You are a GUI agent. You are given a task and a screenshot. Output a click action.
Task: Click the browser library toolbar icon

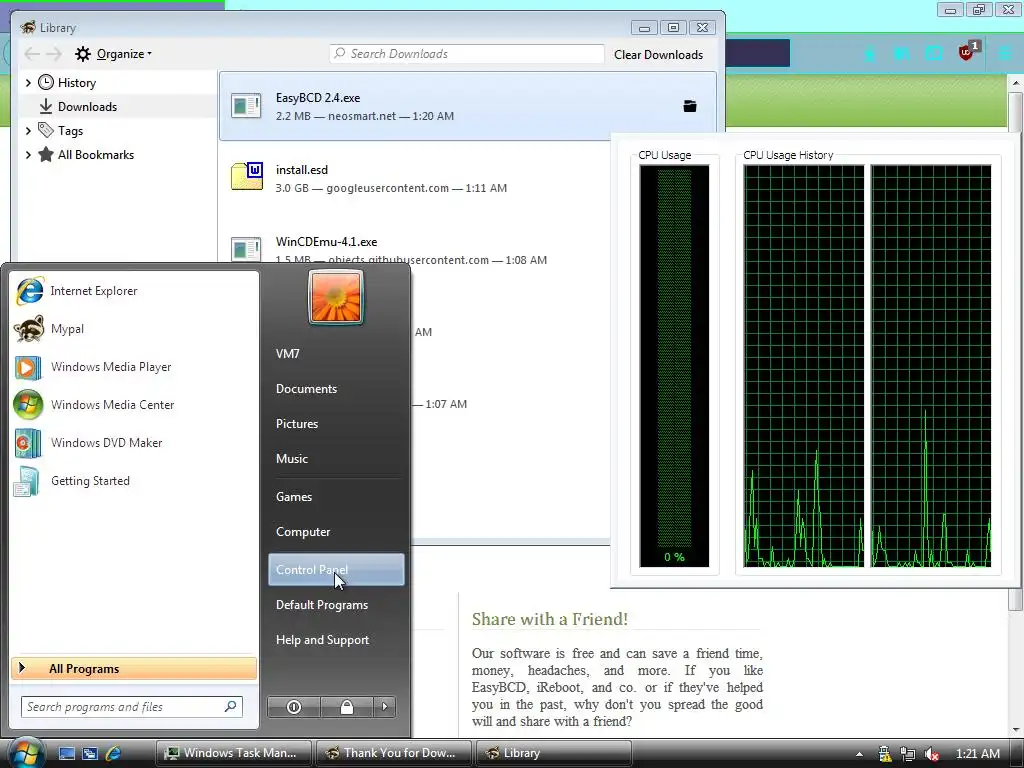902,54
